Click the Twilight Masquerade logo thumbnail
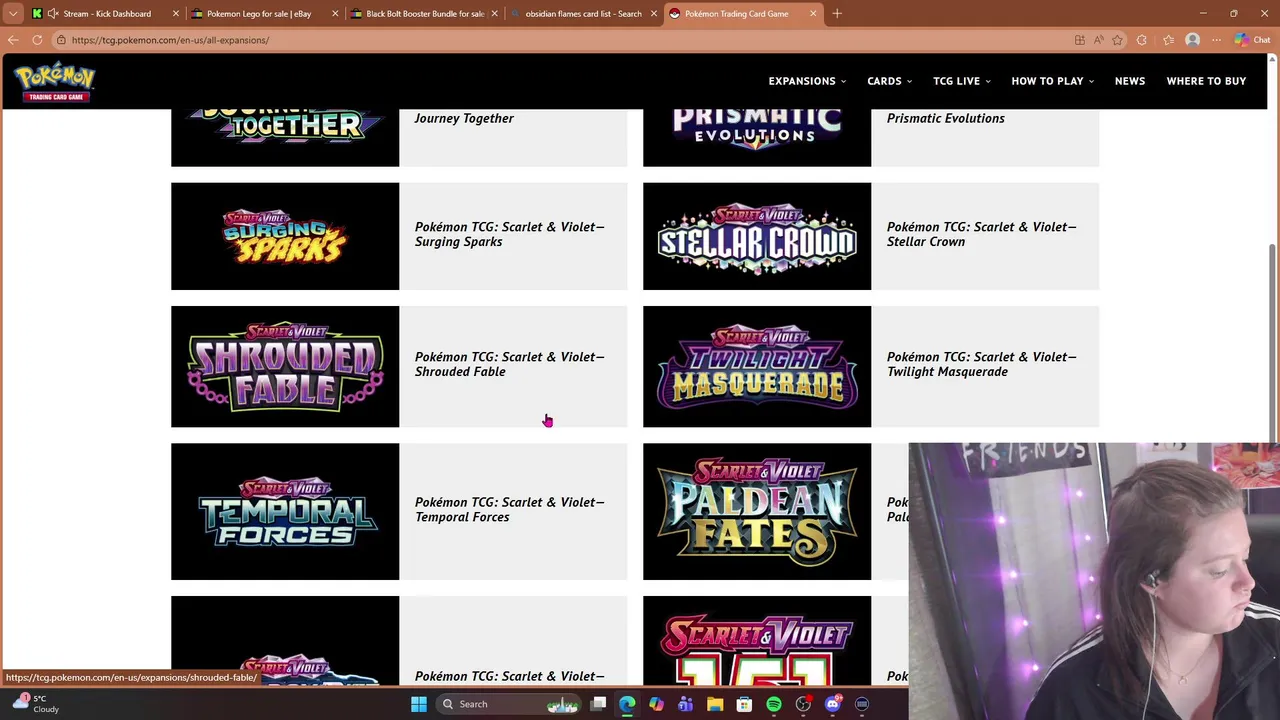Screen dimensions: 1280x720 pos(757,366)
